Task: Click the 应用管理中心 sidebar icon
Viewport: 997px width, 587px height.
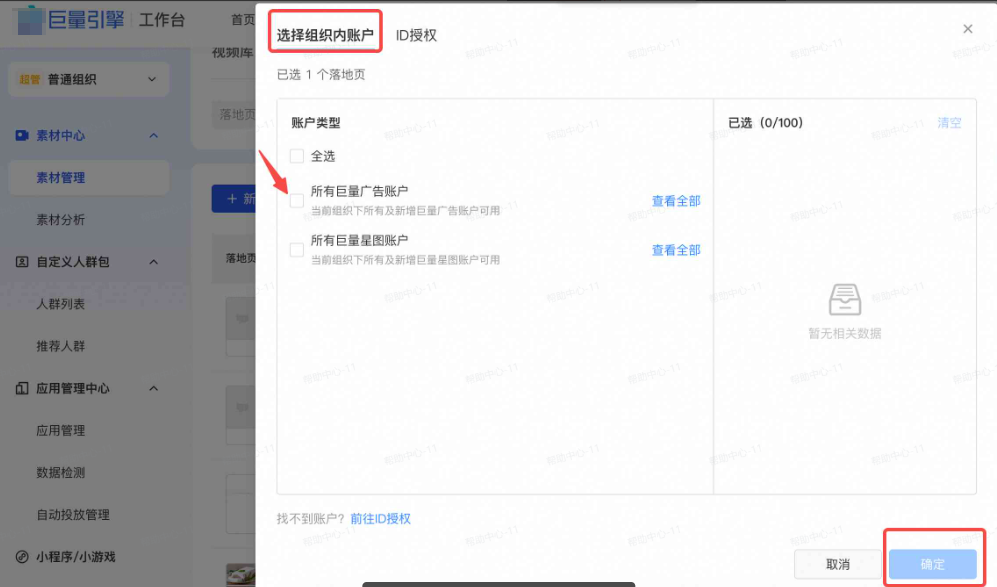Action: coord(22,389)
